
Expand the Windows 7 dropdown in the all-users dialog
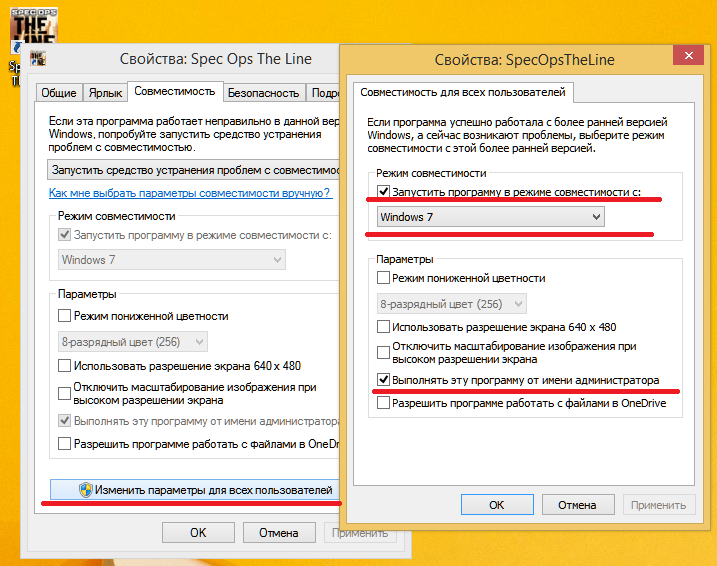tap(490, 217)
